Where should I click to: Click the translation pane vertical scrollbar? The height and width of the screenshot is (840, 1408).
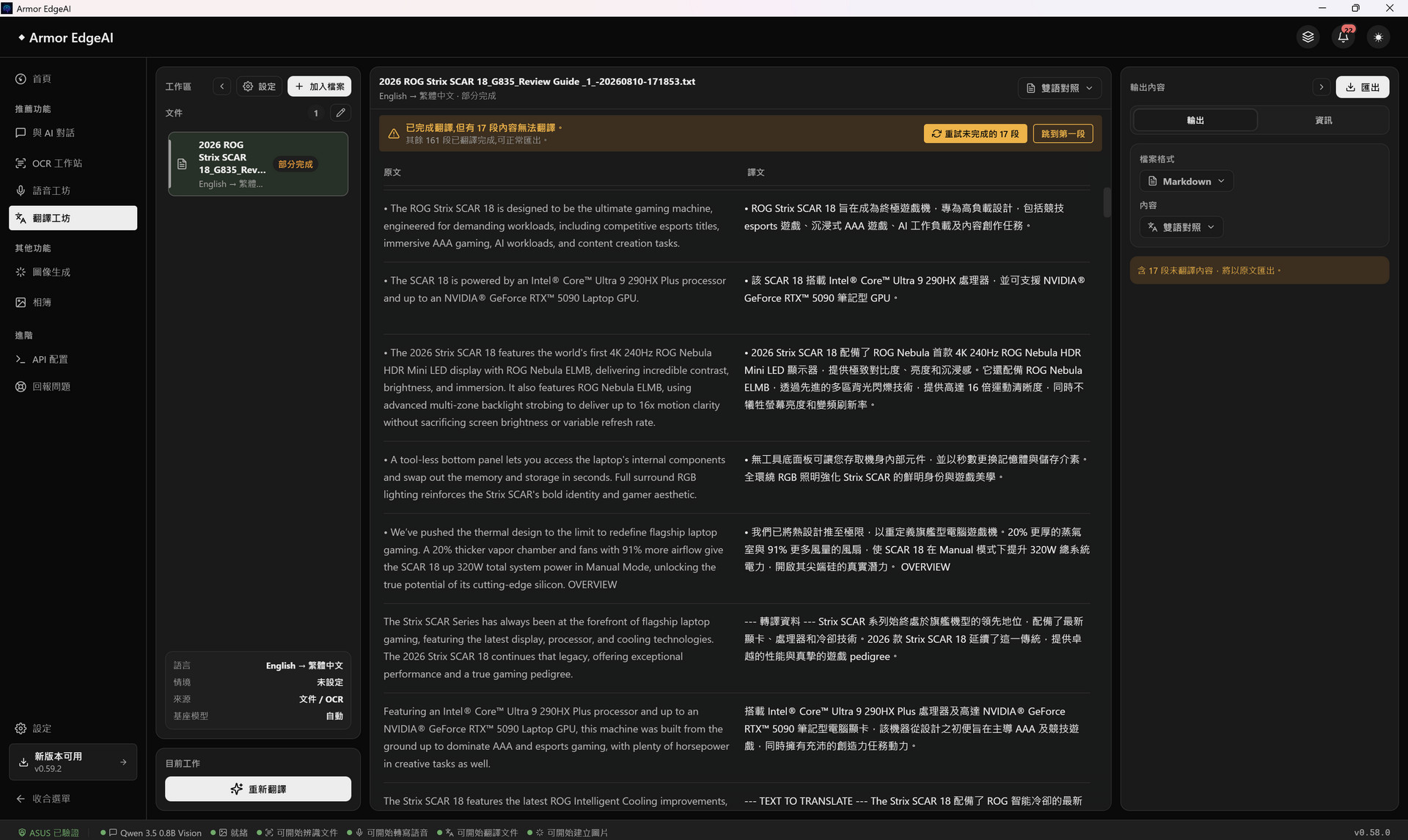1107,202
